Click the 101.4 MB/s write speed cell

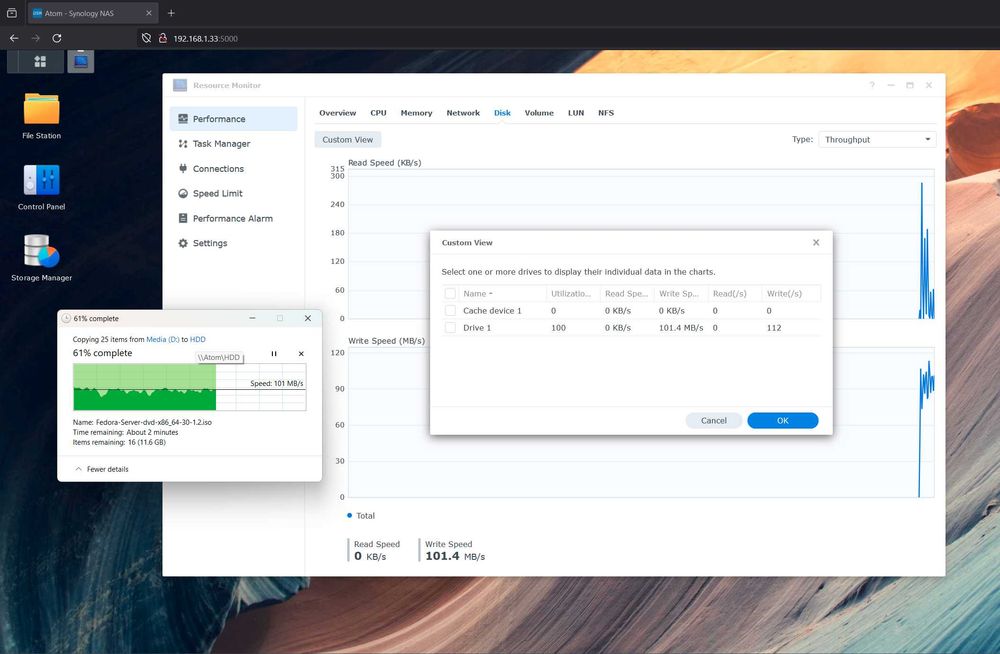(681, 327)
